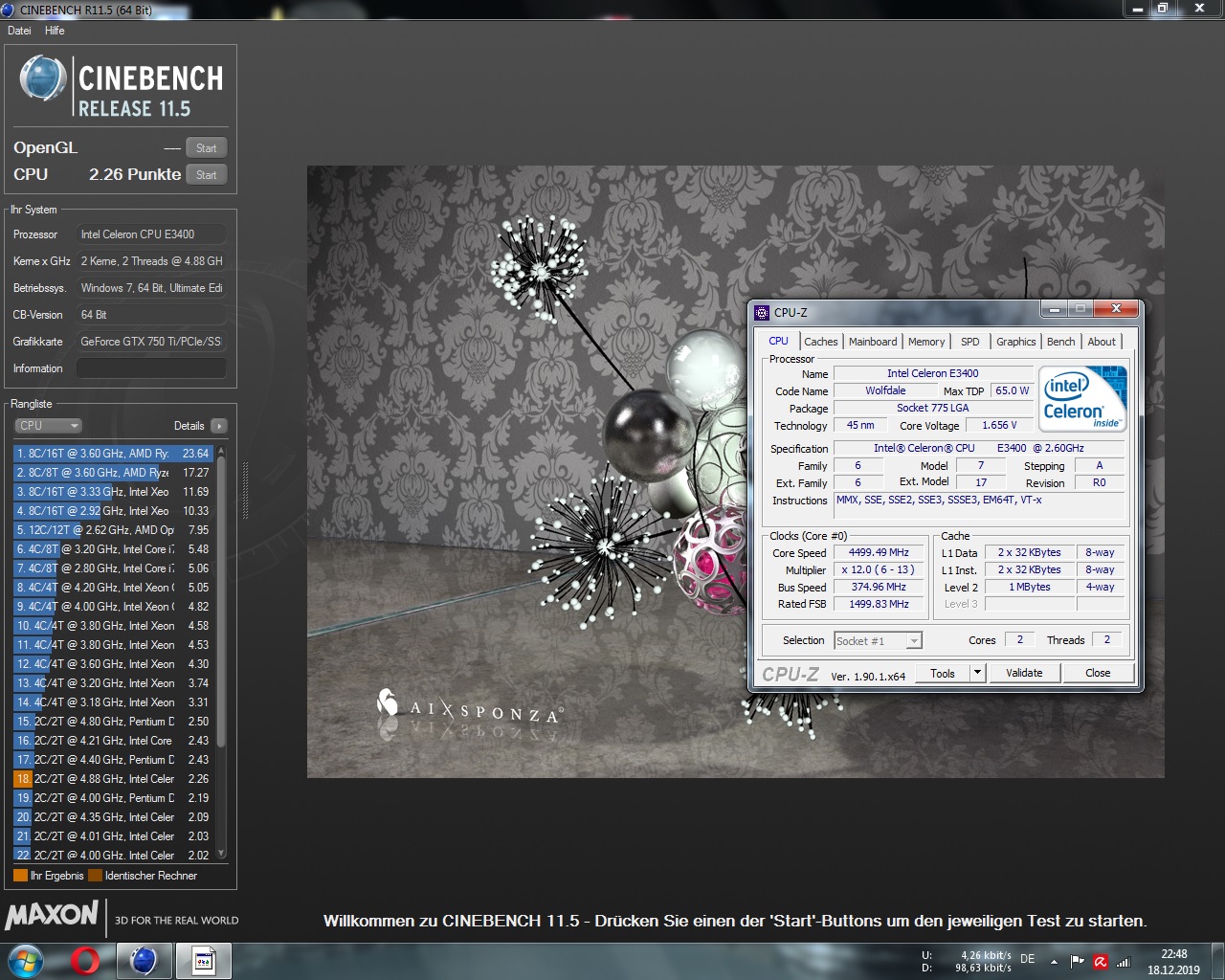The width and height of the screenshot is (1225, 980).
Task: Click the Multiplier value x 12.0
Action: (x=879, y=569)
